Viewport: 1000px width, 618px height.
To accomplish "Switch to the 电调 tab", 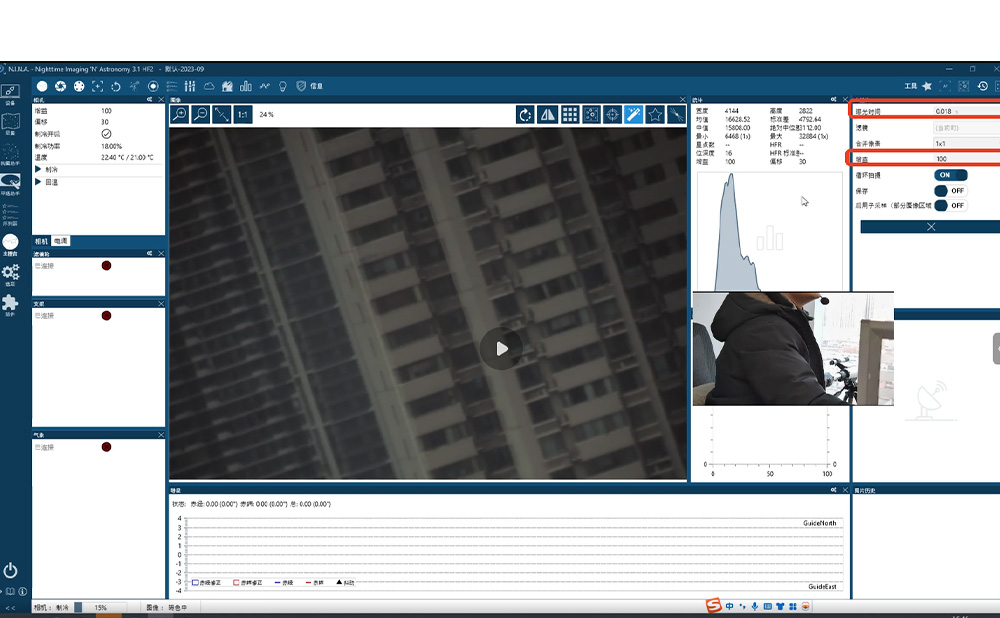I will coord(61,241).
